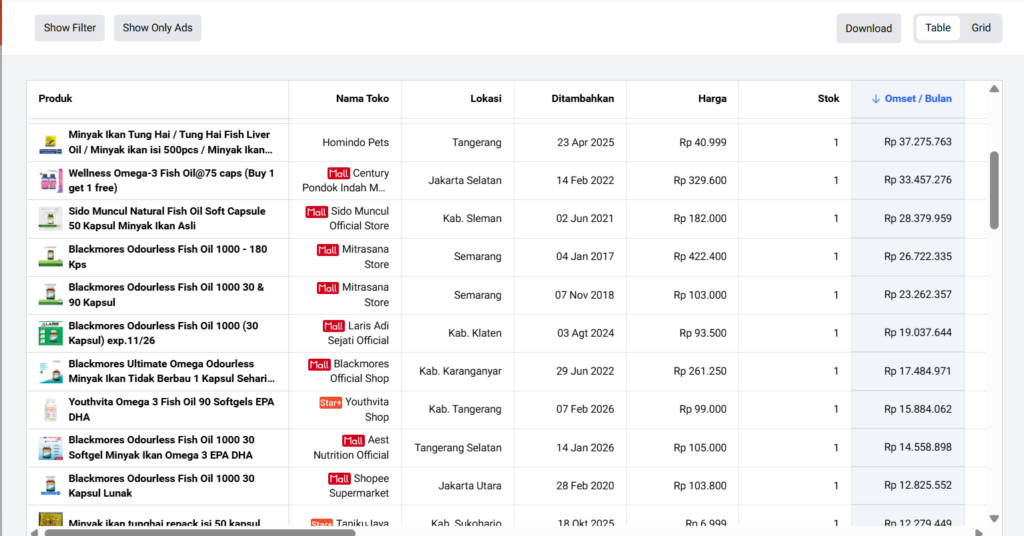Select location Kab. Sleman

click(x=472, y=219)
